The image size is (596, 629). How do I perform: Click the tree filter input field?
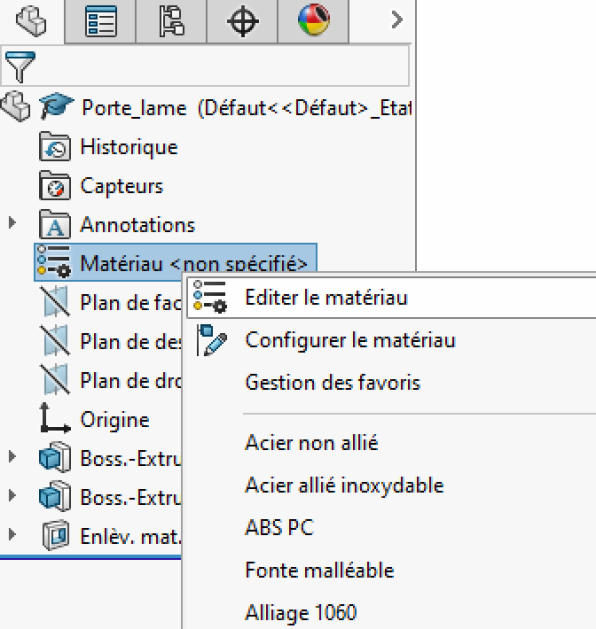[x=205, y=66]
